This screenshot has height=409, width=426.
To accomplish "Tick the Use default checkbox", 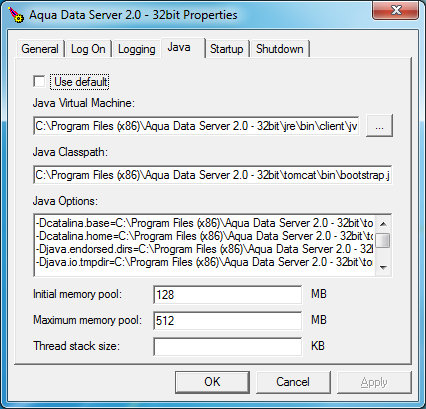I will coord(39,82).
